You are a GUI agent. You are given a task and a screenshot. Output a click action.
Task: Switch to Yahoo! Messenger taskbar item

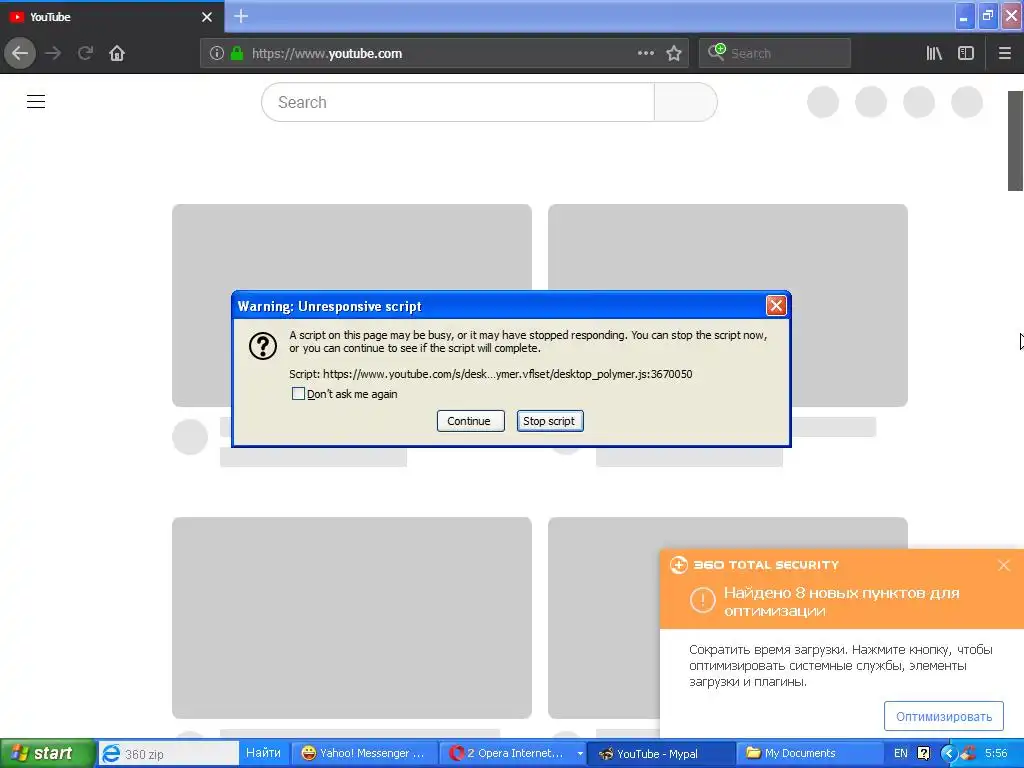[363, 754]
